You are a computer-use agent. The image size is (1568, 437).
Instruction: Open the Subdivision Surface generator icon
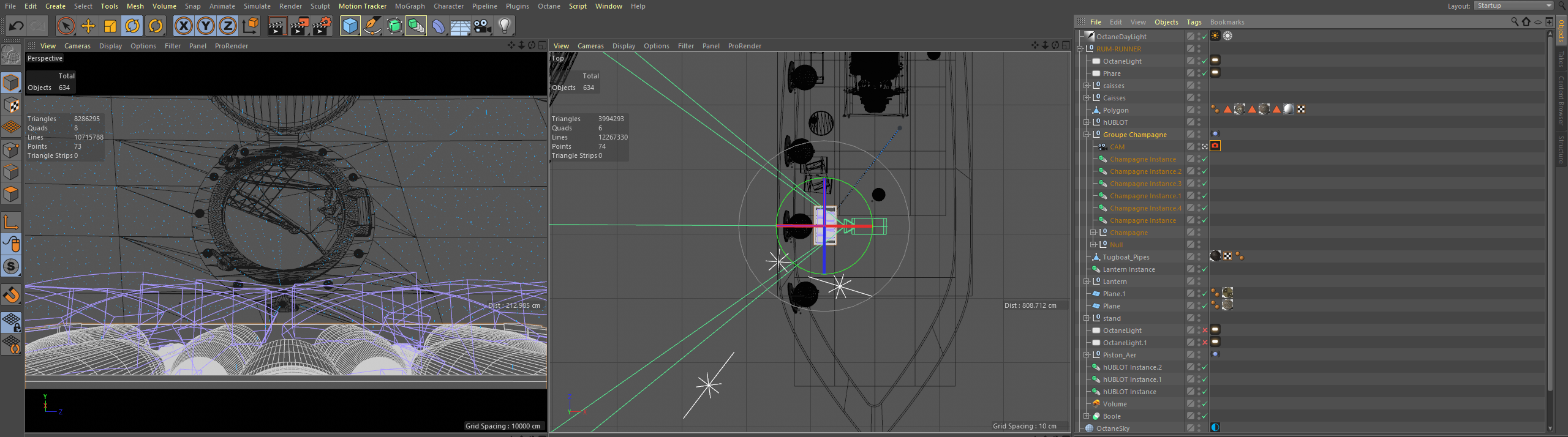[x=394, y=26]
